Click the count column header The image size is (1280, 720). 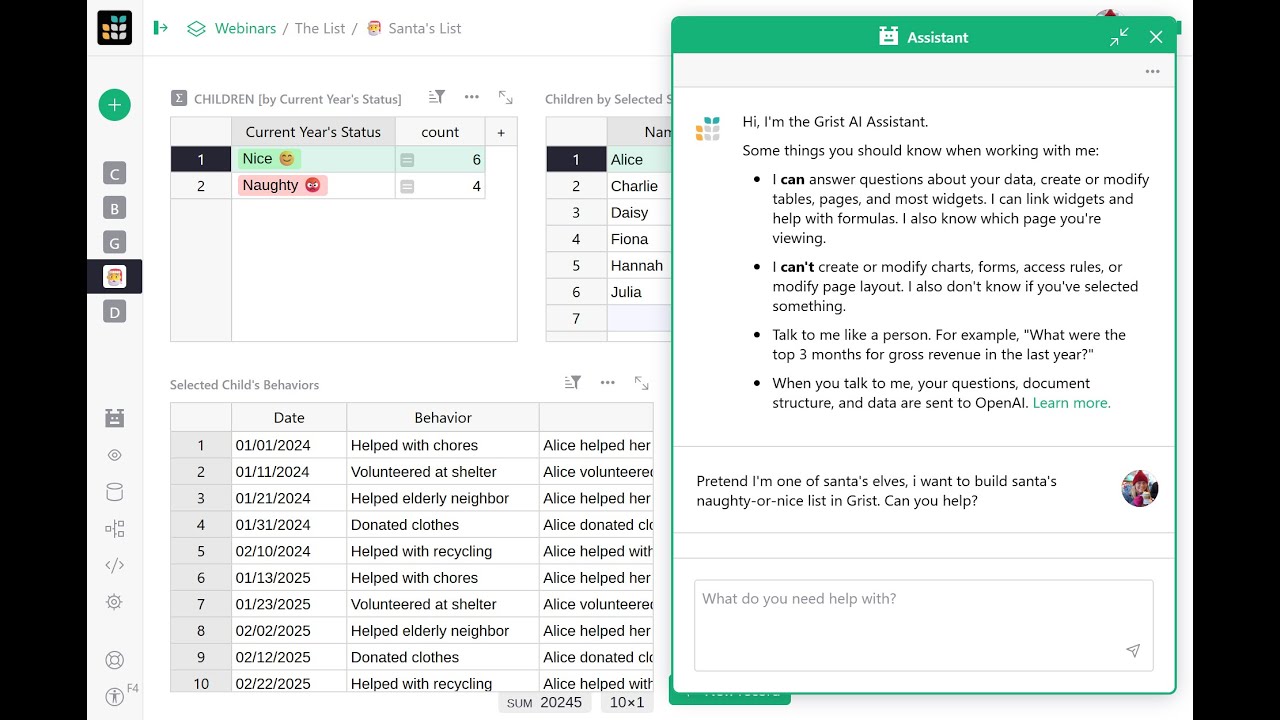point(440,132)
